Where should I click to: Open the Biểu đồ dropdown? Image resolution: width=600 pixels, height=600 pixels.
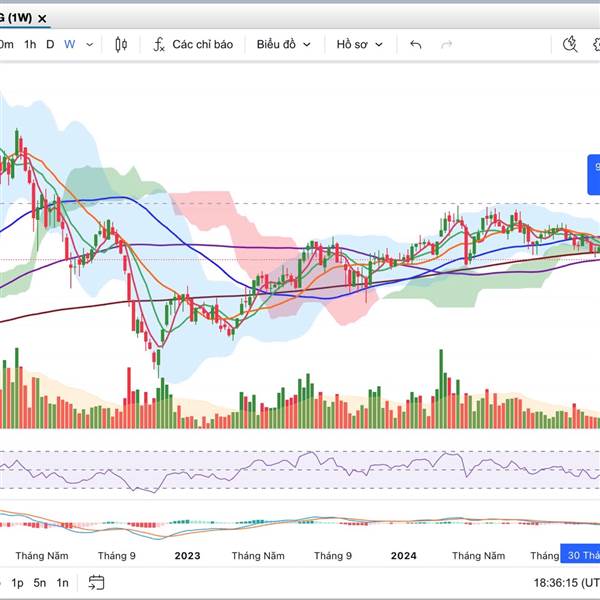(x=283, y=44)
